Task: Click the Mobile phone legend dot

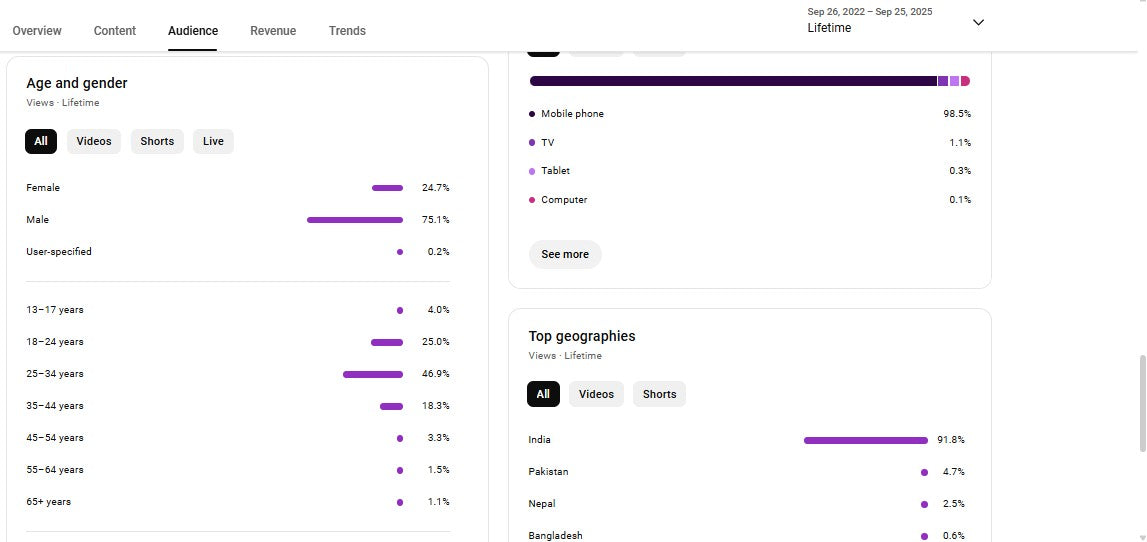Action: pyautogui.click(x=532, y=114)
